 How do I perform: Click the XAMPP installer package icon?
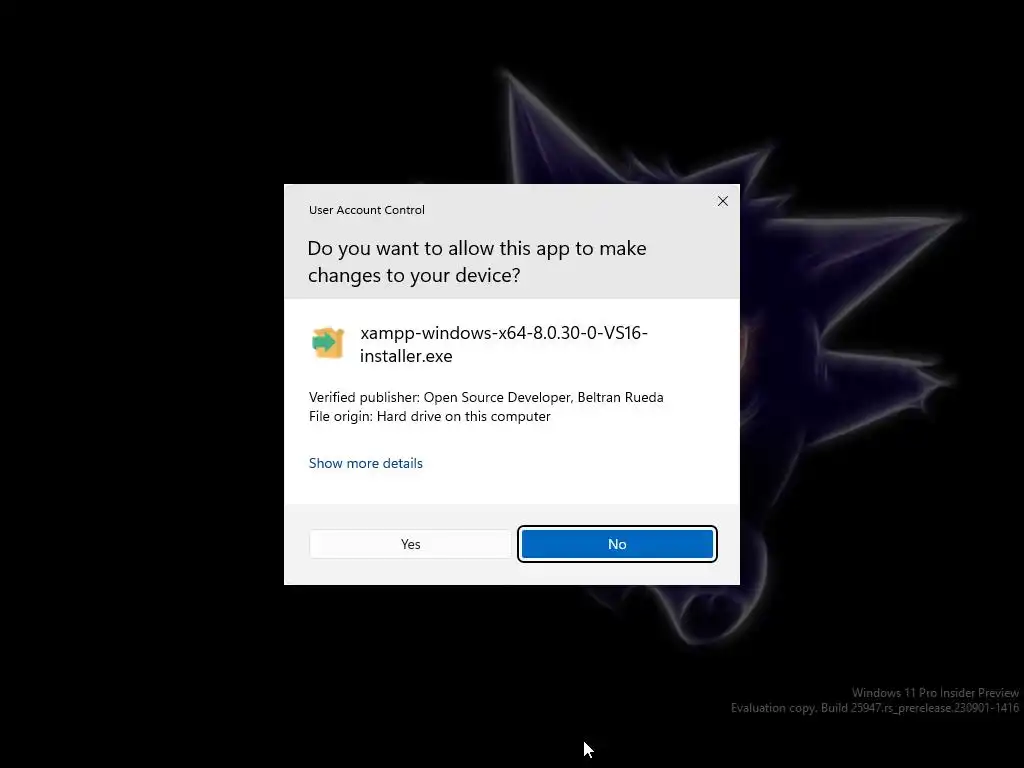(x=328, y=343)
